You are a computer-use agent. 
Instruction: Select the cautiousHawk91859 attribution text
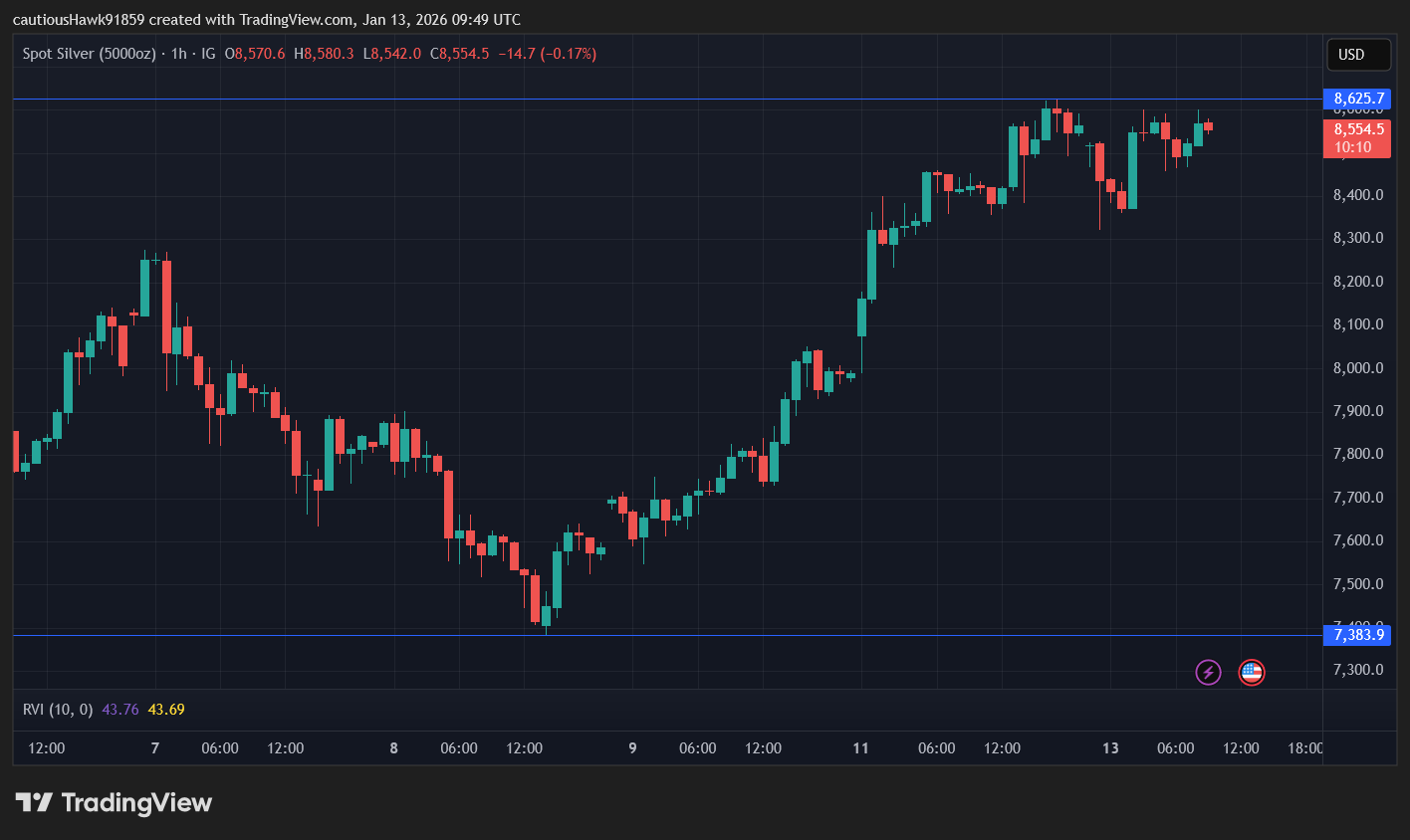[x=80, y=19]
